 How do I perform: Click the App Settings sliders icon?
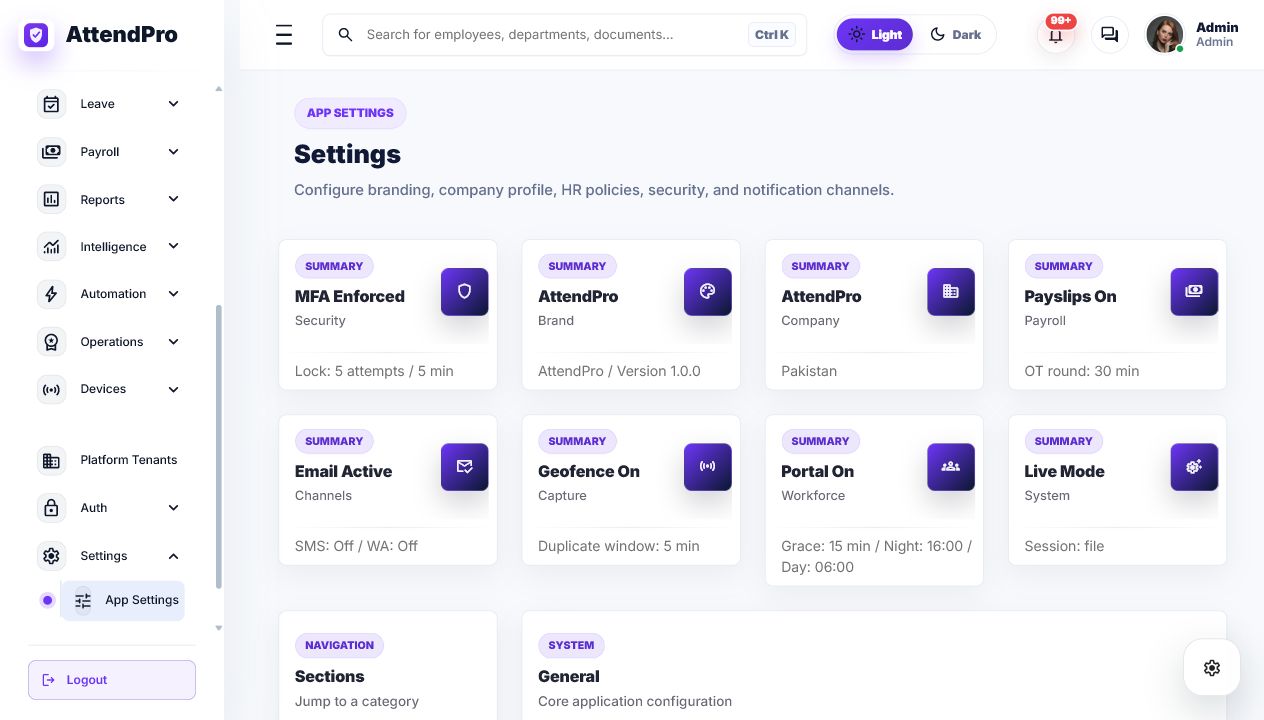pyautogui.click(x=83, y=600)
